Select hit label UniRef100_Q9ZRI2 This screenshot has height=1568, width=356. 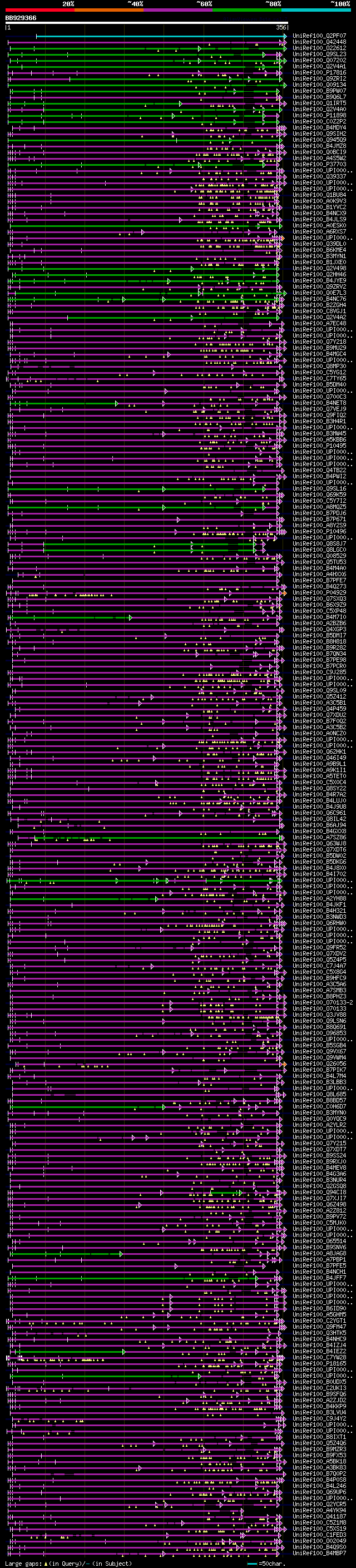click(x=319, y=78)
